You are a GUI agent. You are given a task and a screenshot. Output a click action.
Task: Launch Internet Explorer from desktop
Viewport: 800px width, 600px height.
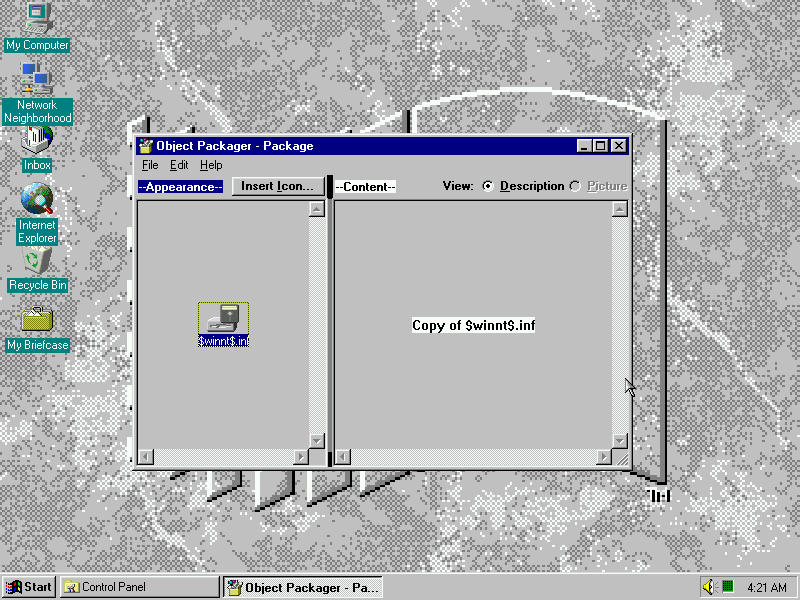click(37, 201)
